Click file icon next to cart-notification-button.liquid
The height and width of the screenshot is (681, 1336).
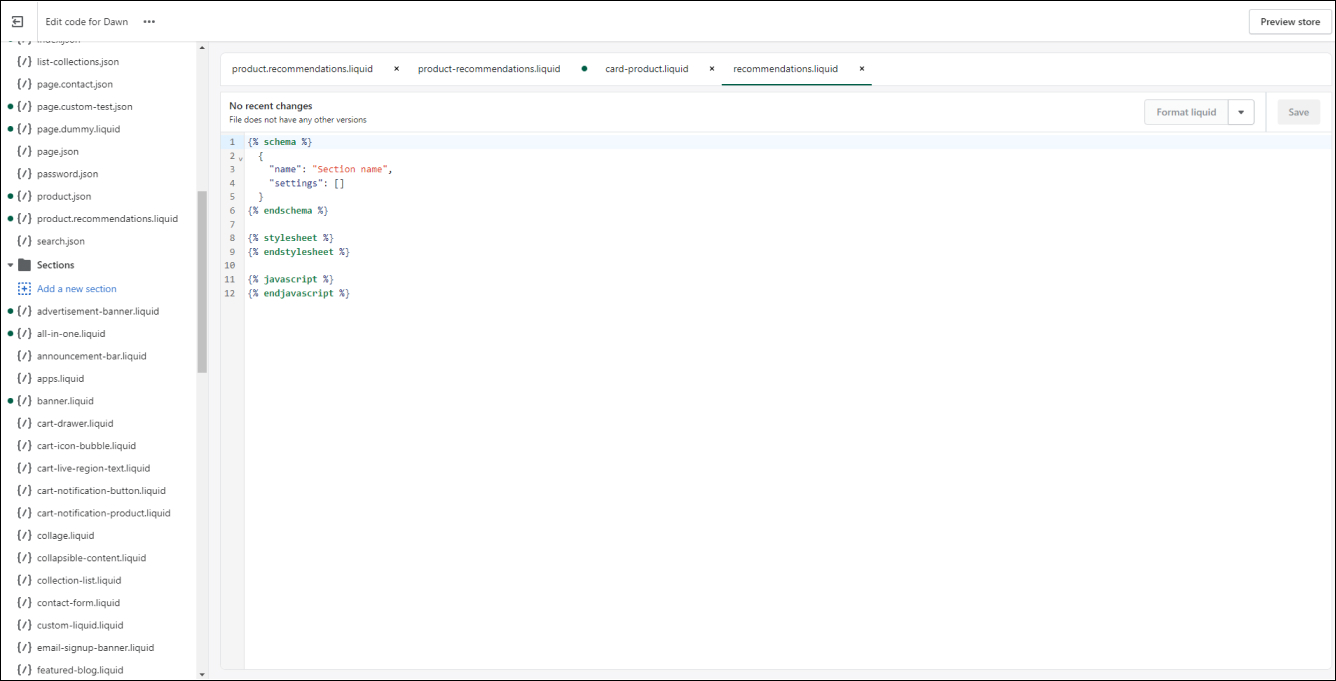[24, 491]
